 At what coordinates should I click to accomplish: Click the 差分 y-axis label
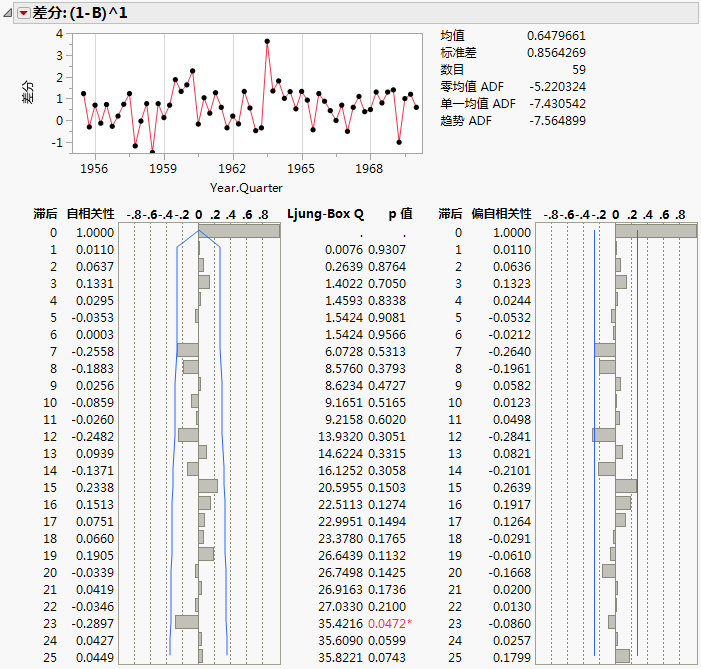coord(27,92)
